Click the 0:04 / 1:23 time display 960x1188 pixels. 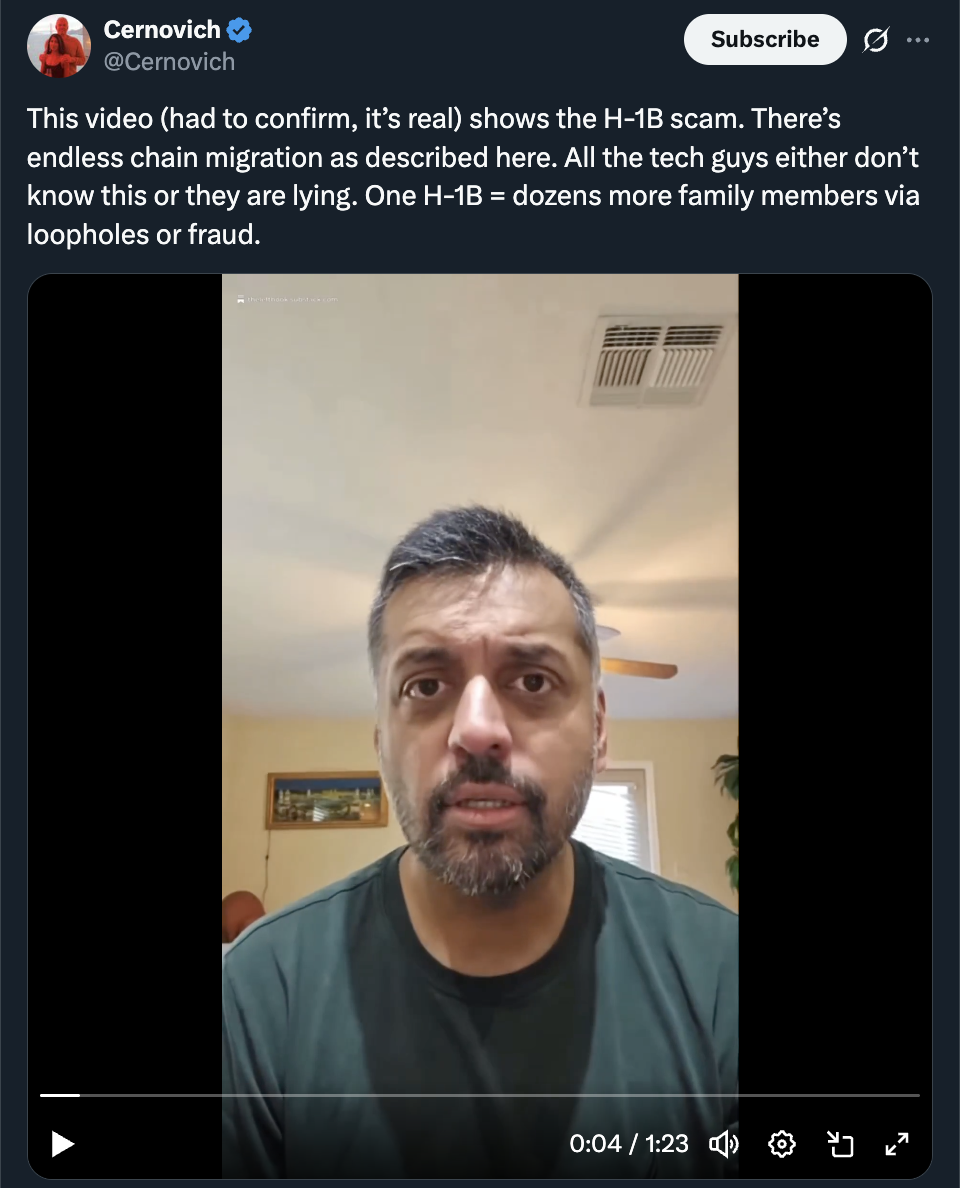pyautogui.click(x=629, y=1143)
